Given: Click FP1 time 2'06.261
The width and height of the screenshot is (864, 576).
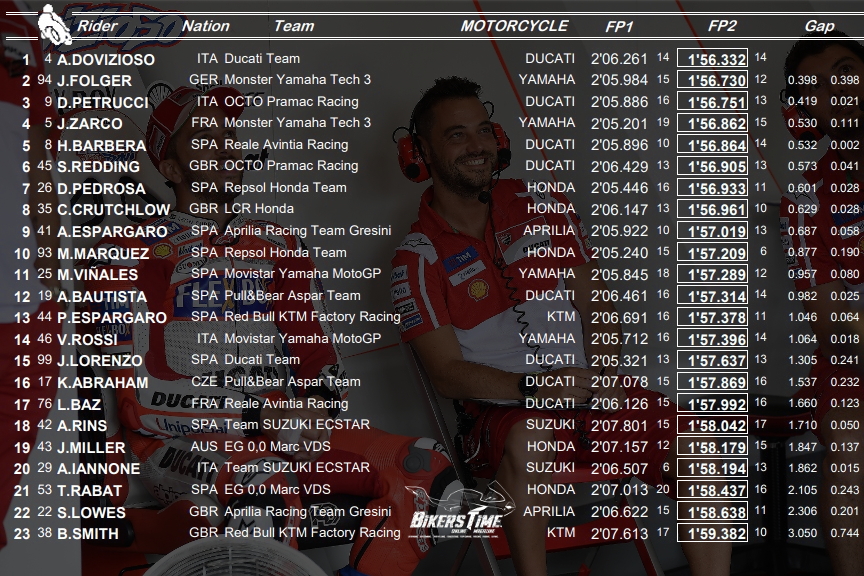Looking at the screenshot, I should pos(619,59).
